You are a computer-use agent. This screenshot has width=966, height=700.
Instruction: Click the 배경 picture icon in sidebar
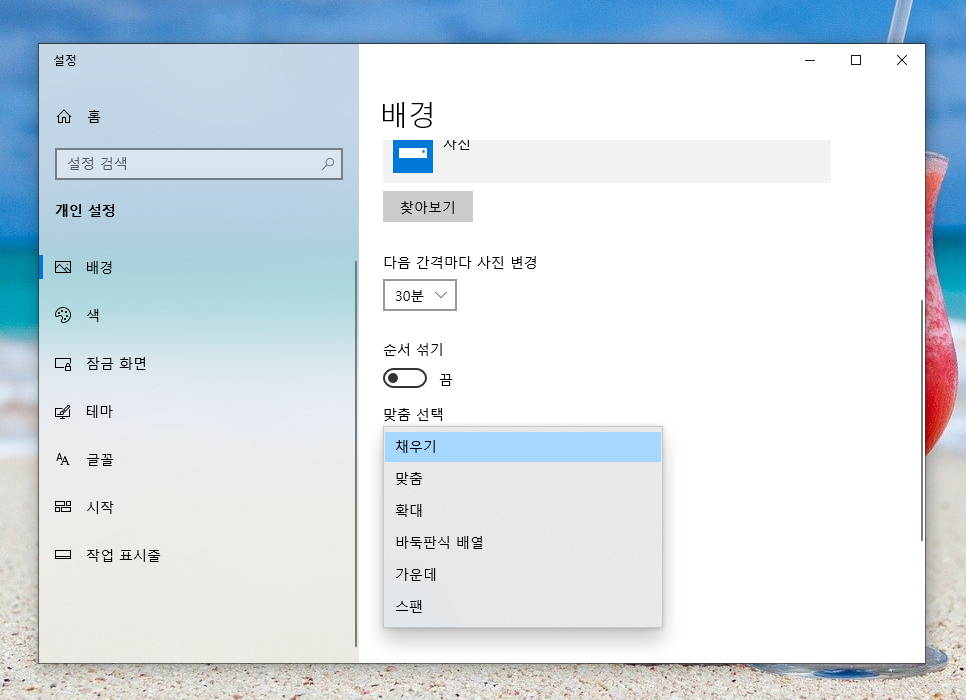point(63,267)
